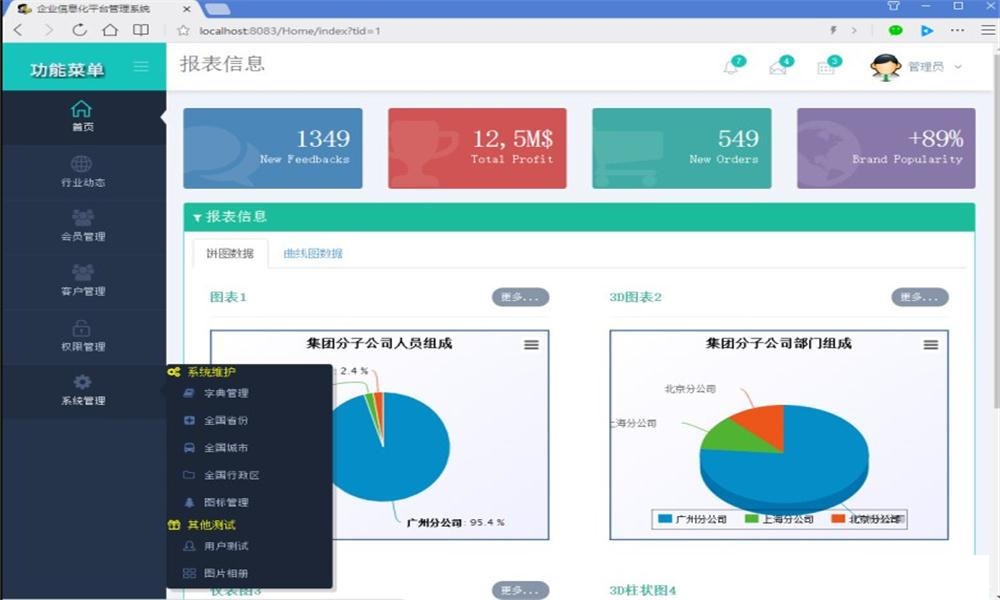1000x600 pixels.
Task: Click 更多... button beside 3D图表2
Action: click(920, 297)
